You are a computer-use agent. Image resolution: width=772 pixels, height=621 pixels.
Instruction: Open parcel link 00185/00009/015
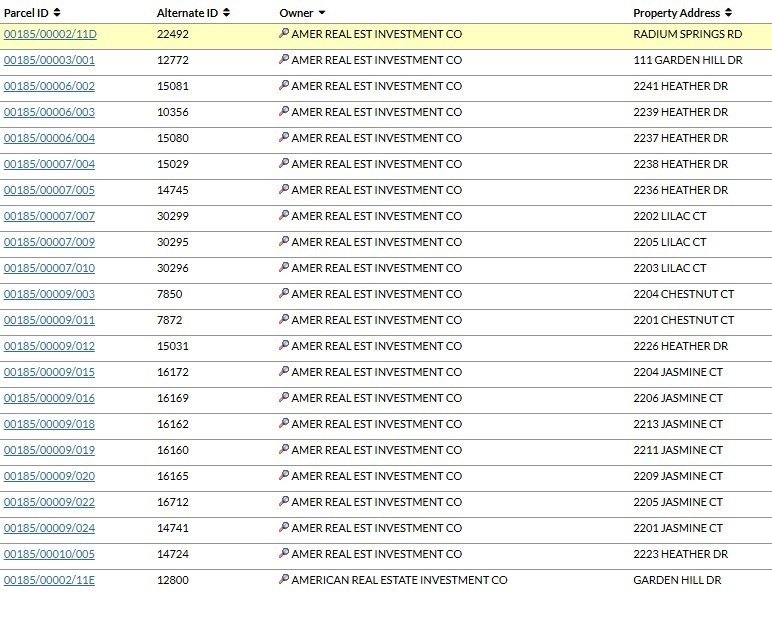[x=49, y=372]
